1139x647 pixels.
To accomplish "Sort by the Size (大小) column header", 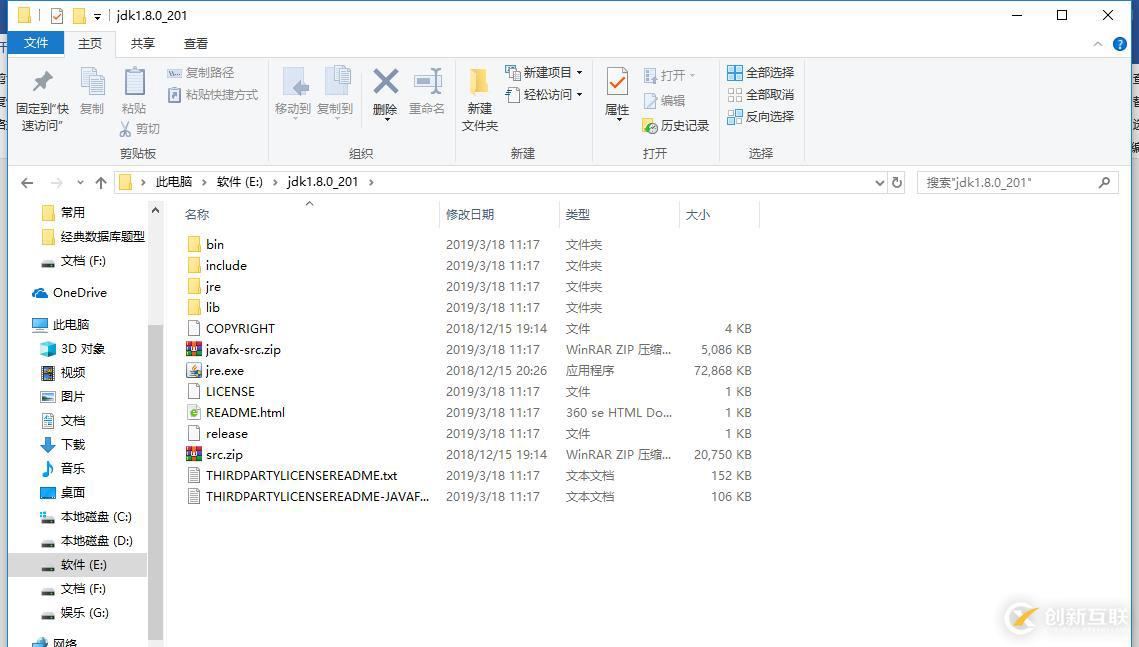I will pyautogui.click(x=698, y=214).
